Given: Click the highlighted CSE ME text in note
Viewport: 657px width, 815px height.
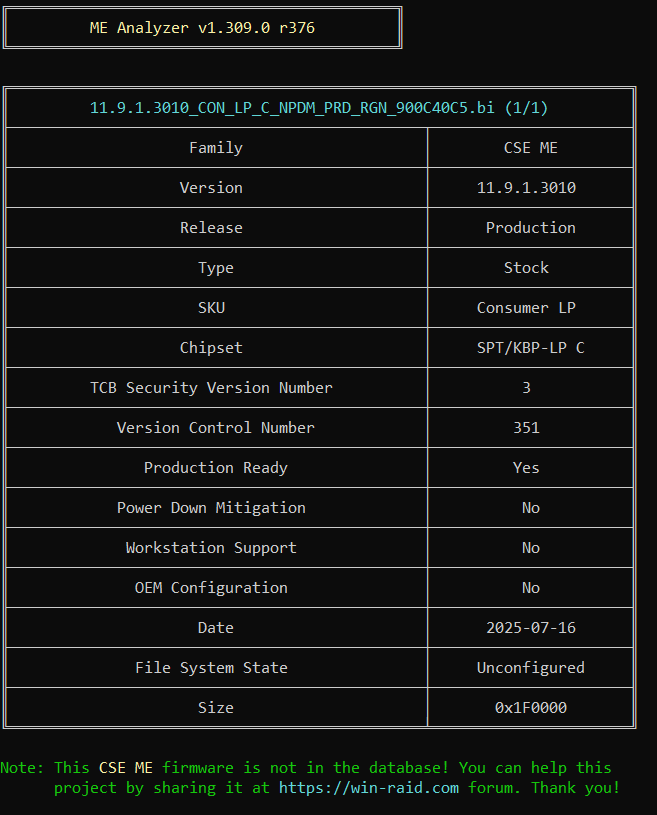Looking at the screenshot, I should pyautogui.click(x=125, y=768).
